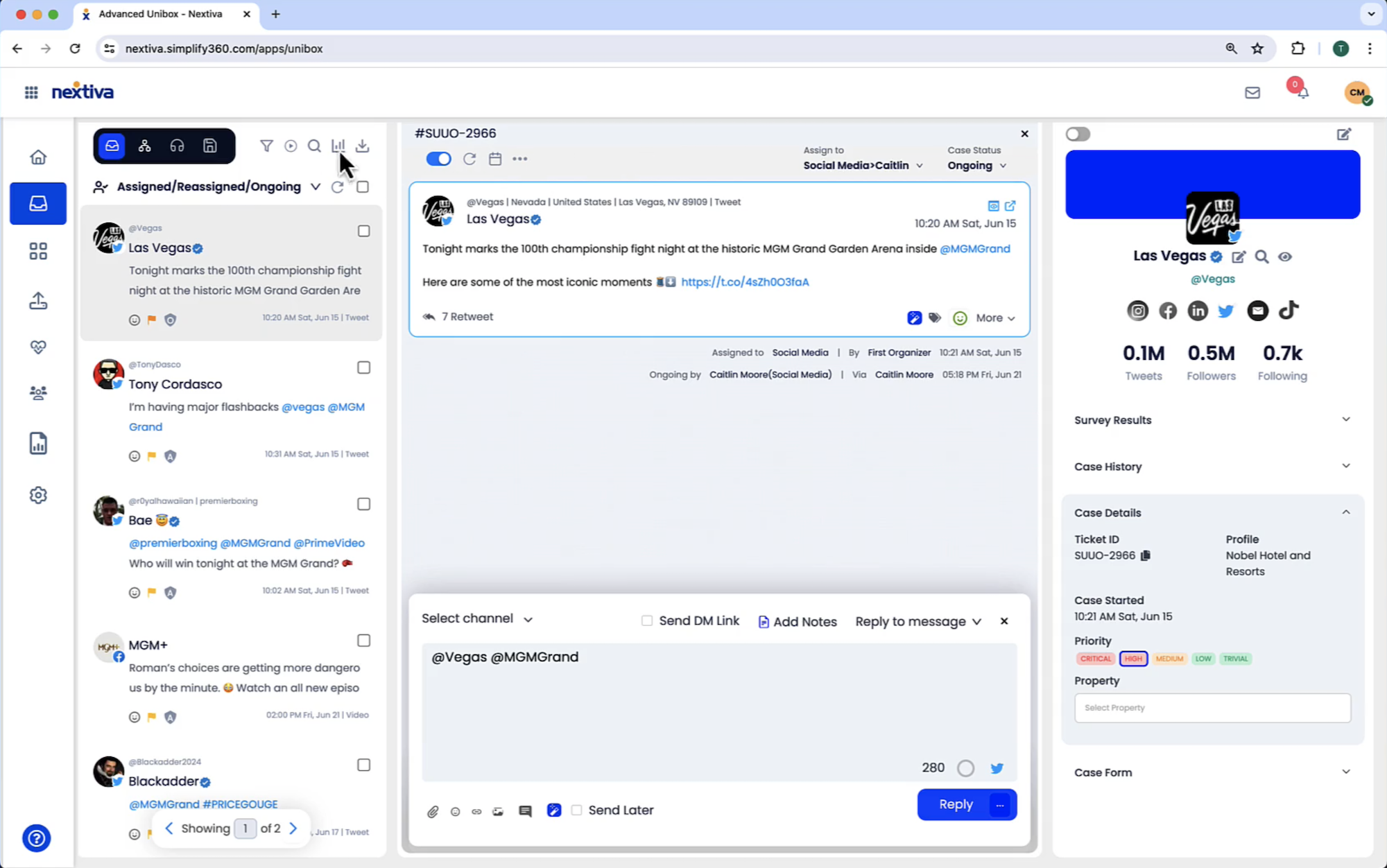Screen dimensions: 1387x868
Task: Set priority to LOW
Action: pos(1203,659)
